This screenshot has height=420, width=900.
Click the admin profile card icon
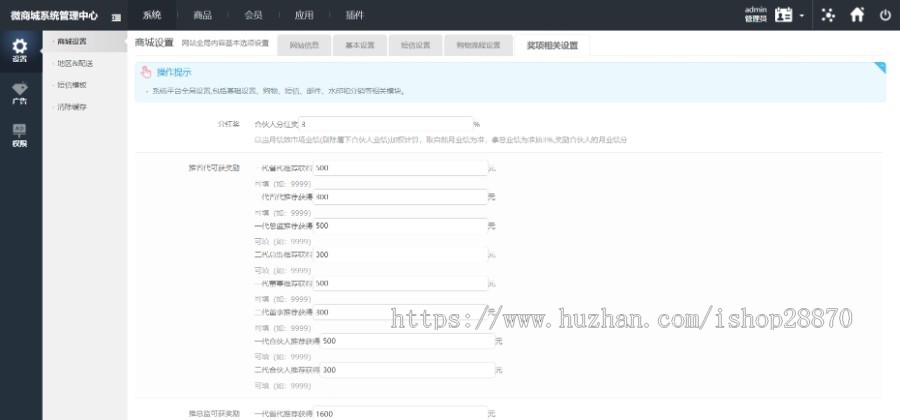point(783,15)
